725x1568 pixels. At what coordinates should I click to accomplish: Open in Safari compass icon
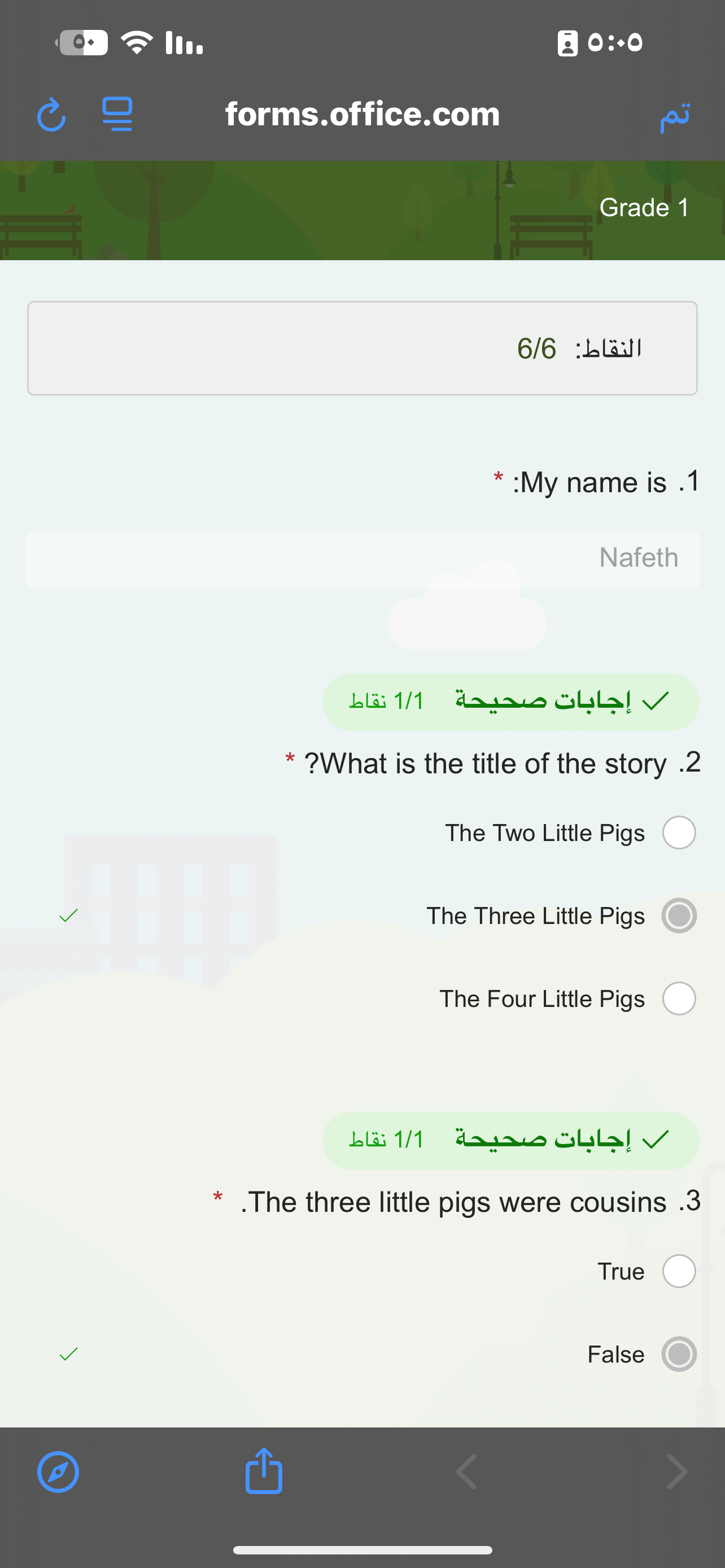(58, 1473)
